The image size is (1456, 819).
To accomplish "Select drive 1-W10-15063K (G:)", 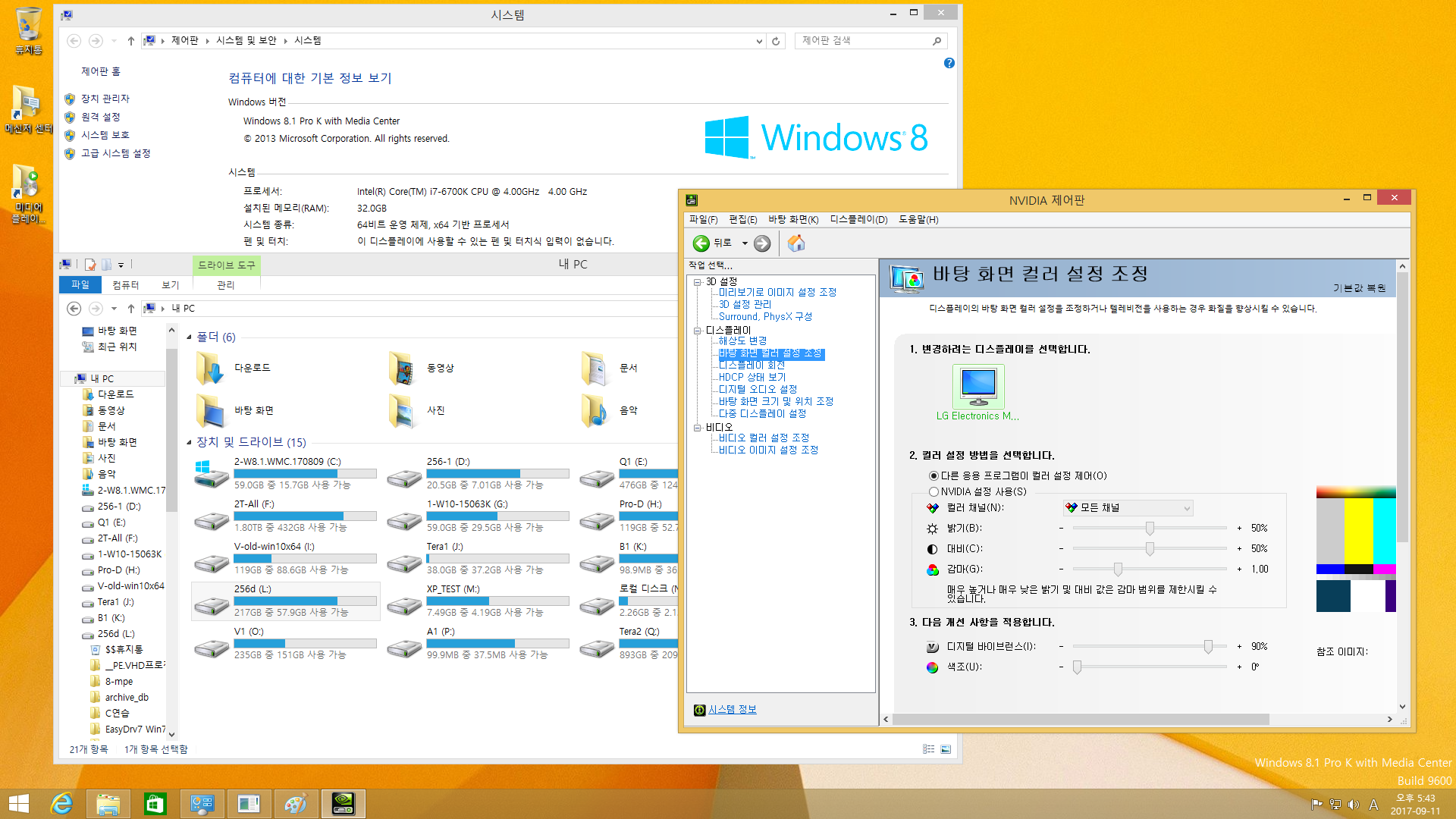I will point(479,516).
